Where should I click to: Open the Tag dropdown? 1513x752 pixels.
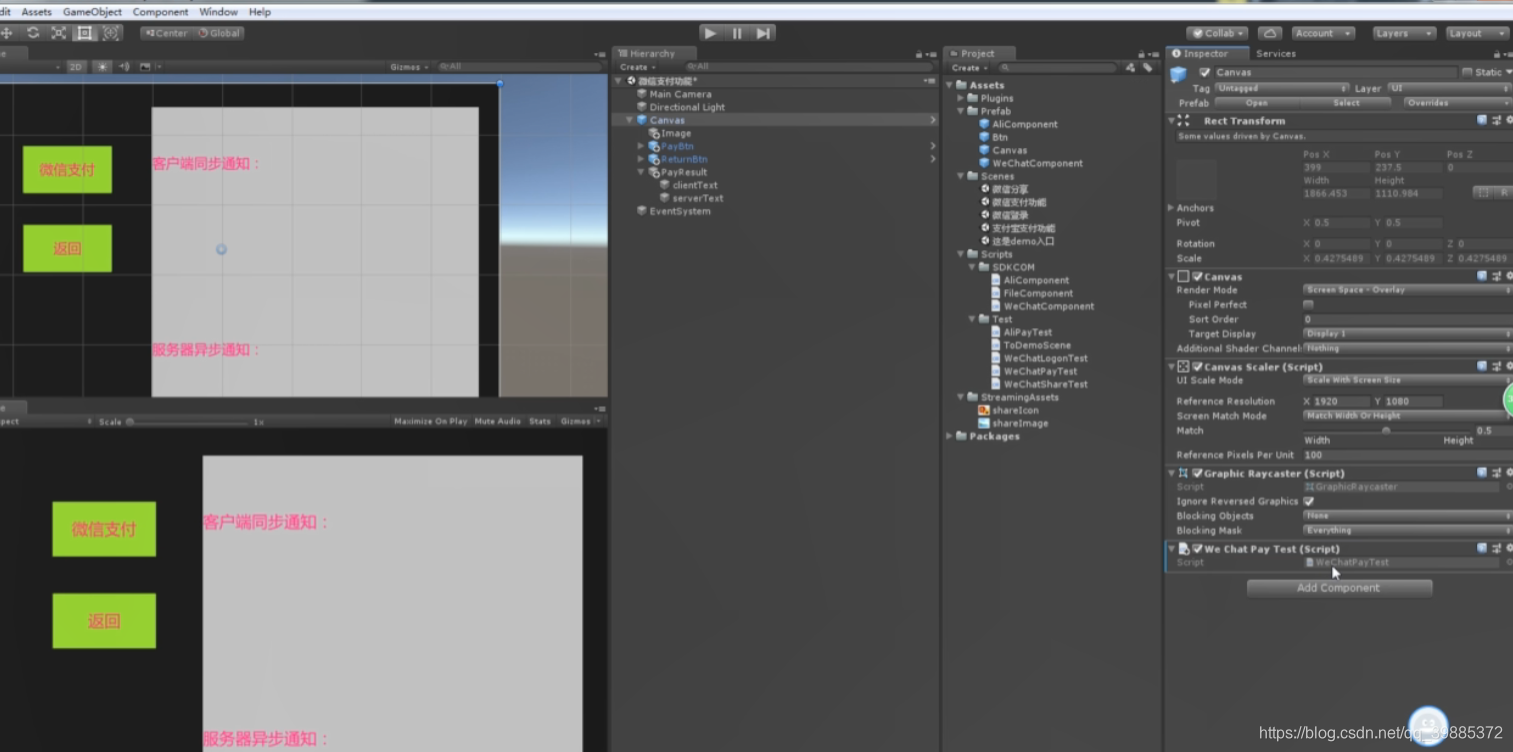click(1282, 88)
